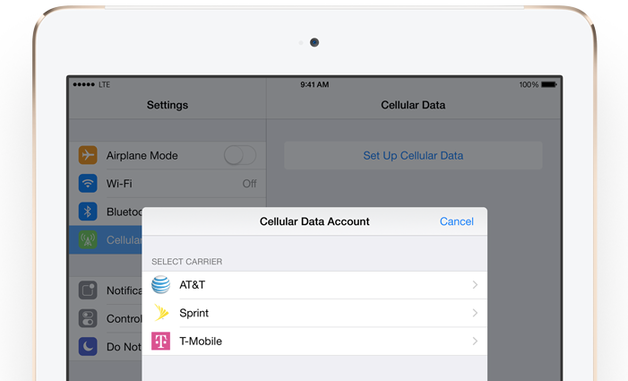
Task: Click the pink T-Mobile logo
Action: click(x=161, y=341)
